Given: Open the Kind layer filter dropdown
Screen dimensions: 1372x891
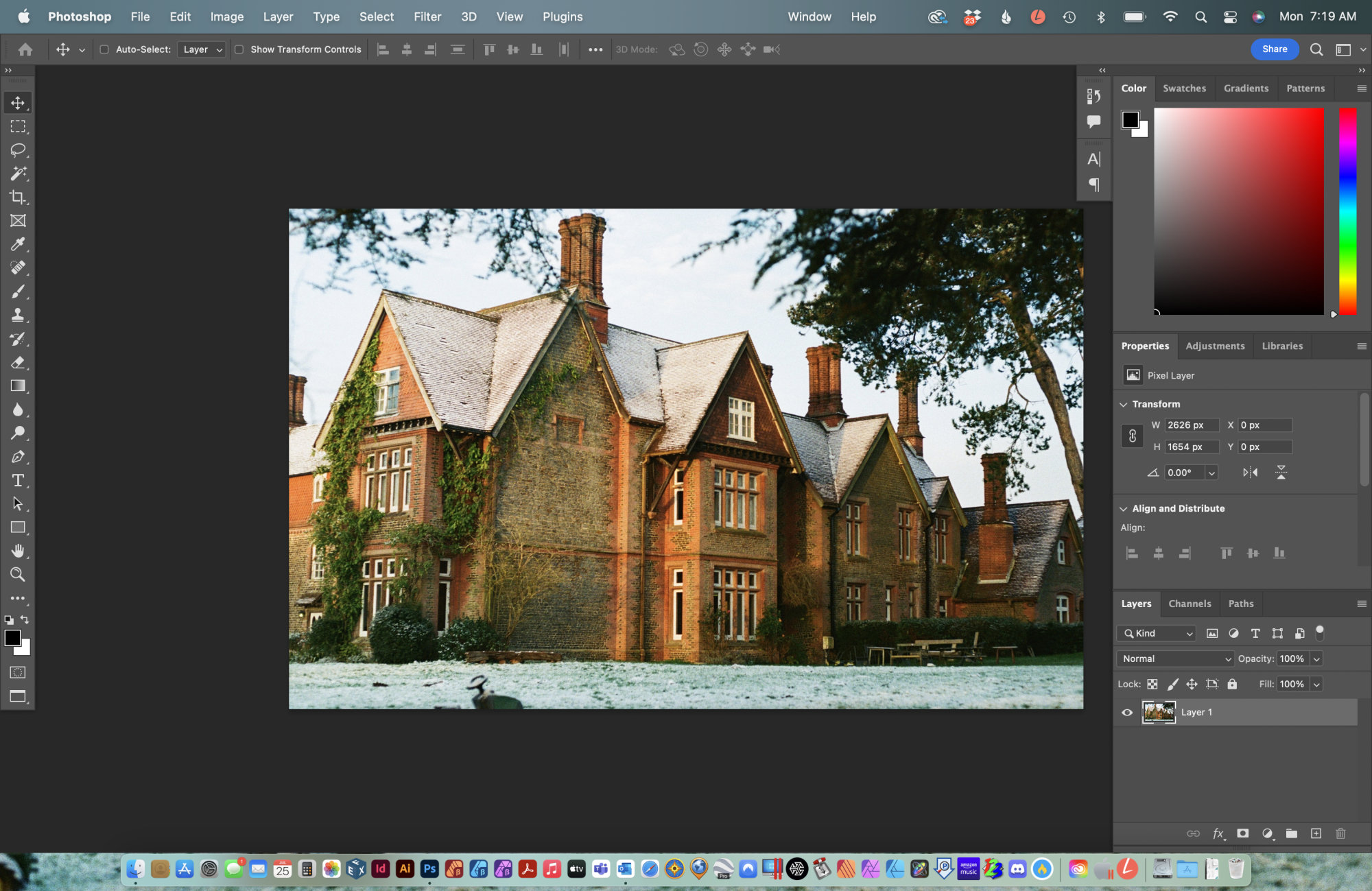Looking at the screenshot, I should click(1157, 633).
